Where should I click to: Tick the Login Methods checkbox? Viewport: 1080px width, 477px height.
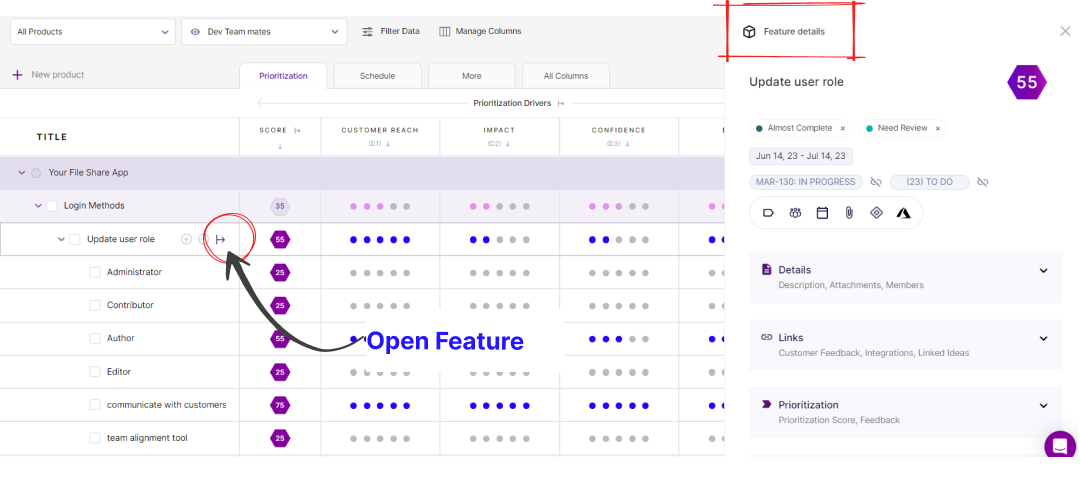[52, 206]
